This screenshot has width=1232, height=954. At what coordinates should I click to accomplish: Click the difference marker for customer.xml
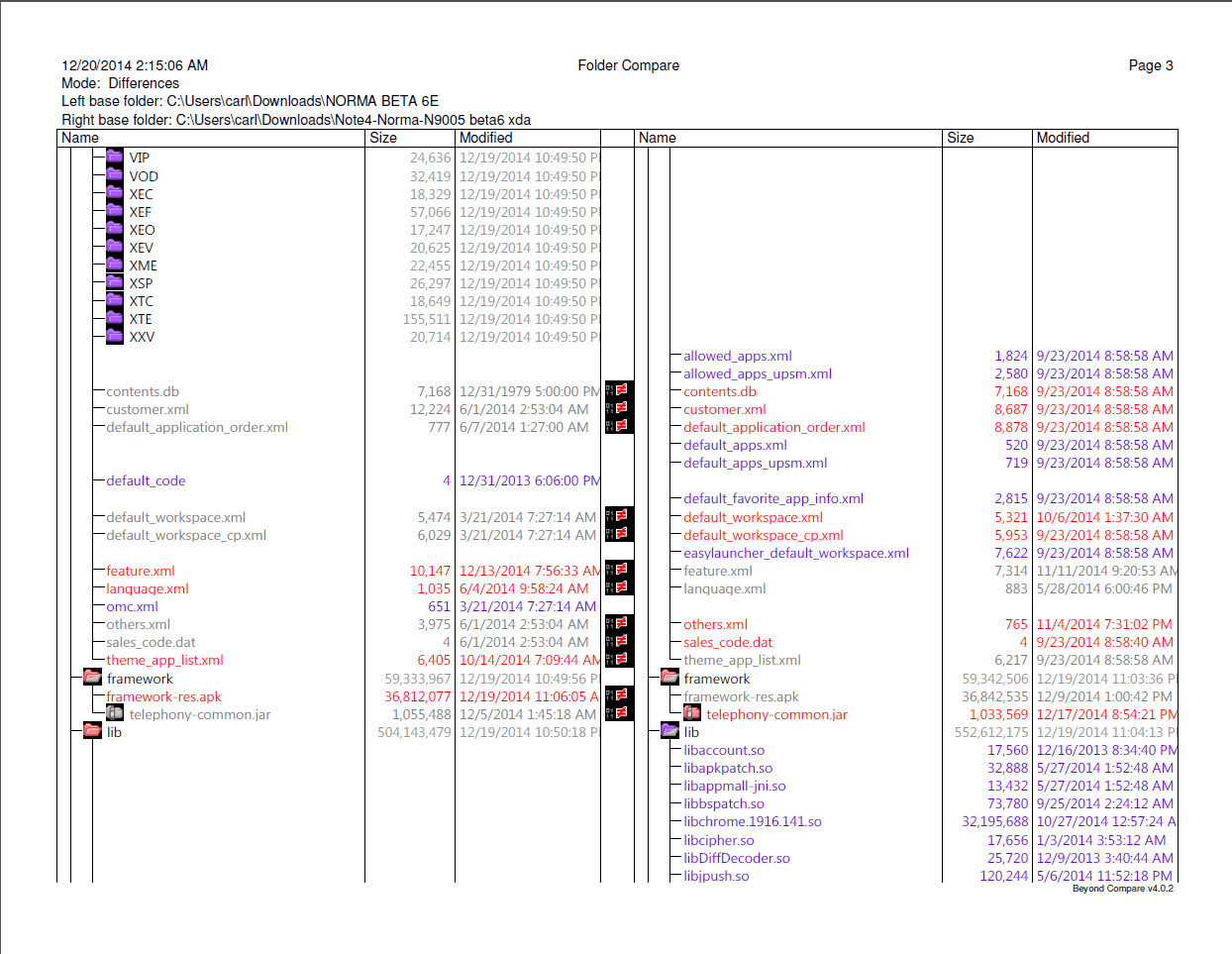[619, 408]
